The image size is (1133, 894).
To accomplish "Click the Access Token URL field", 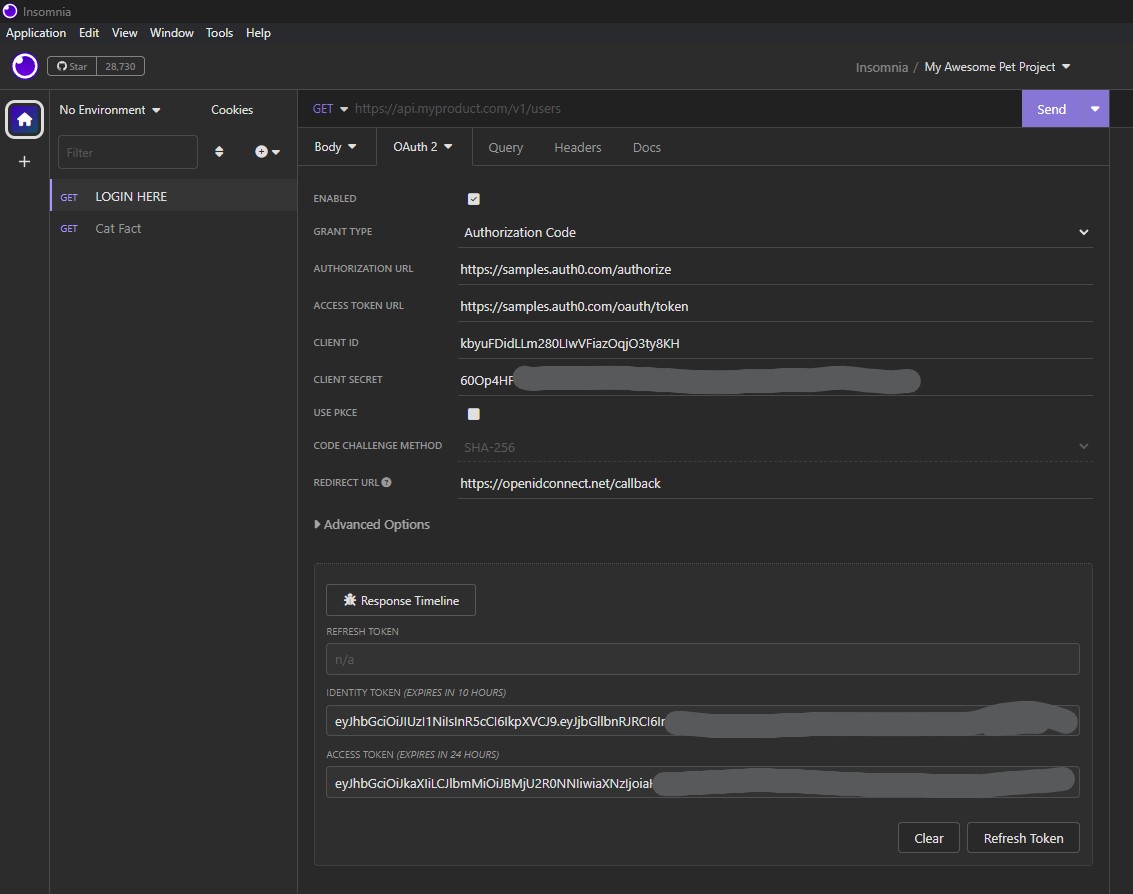I will coord(775,306).
